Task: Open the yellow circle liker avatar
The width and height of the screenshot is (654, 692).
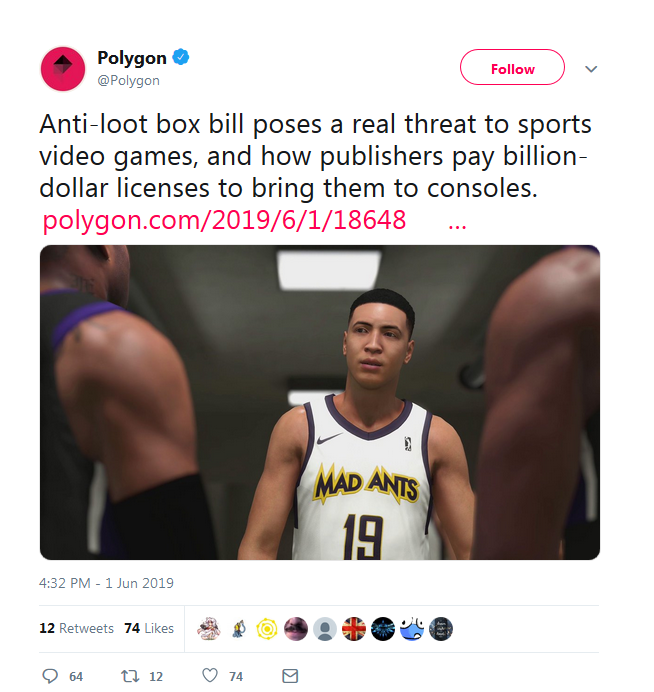Action: 267,628
